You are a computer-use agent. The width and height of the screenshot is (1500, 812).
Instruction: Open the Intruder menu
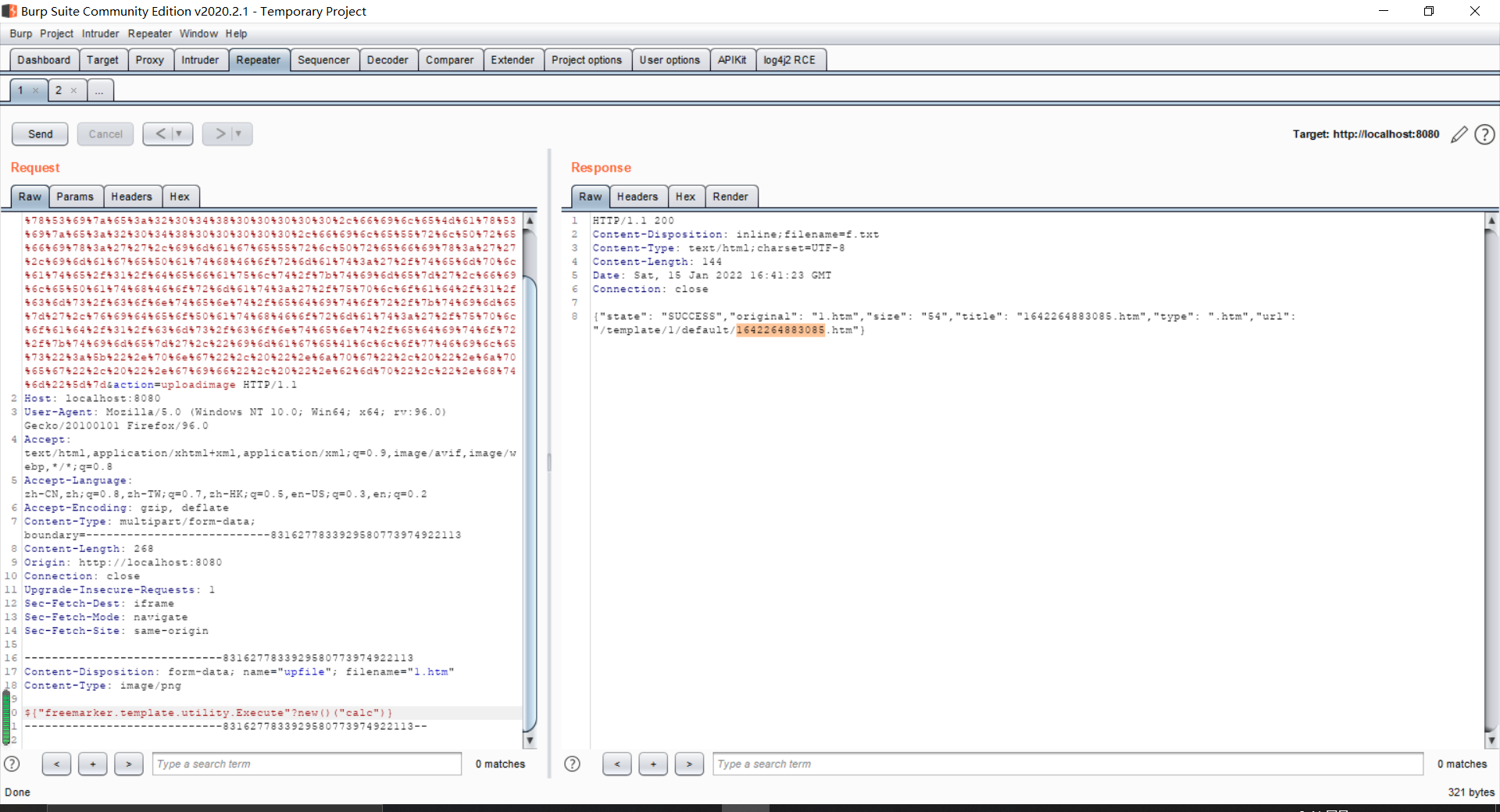point(101,34)
